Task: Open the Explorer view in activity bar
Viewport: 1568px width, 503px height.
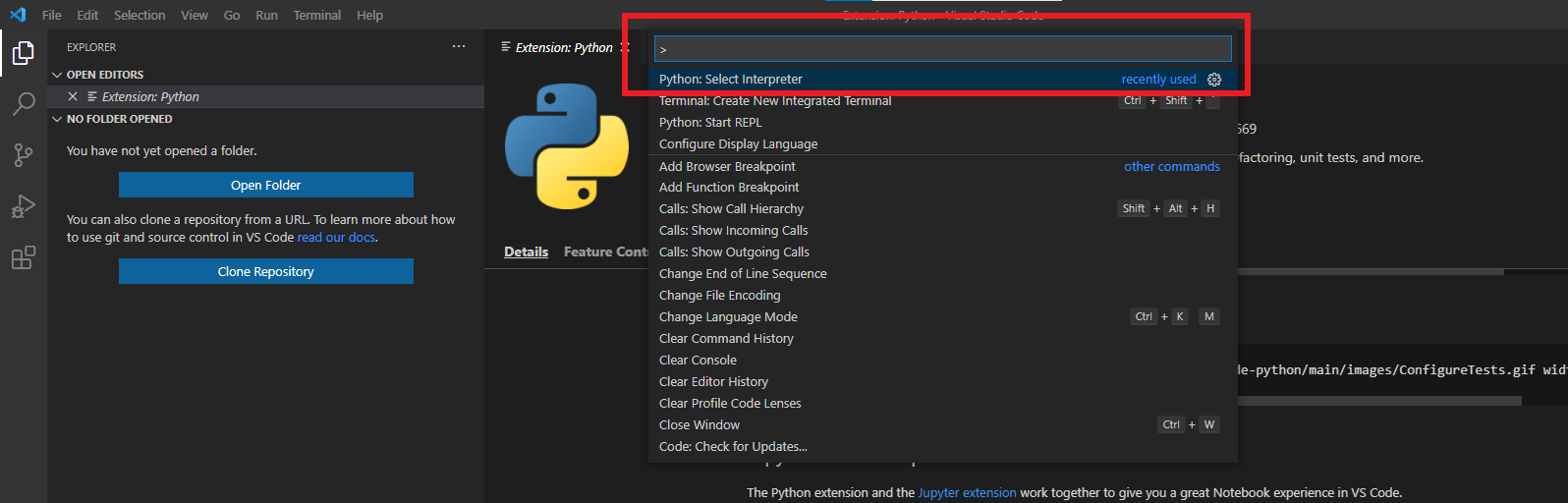Action: click(x=24, y=53)
